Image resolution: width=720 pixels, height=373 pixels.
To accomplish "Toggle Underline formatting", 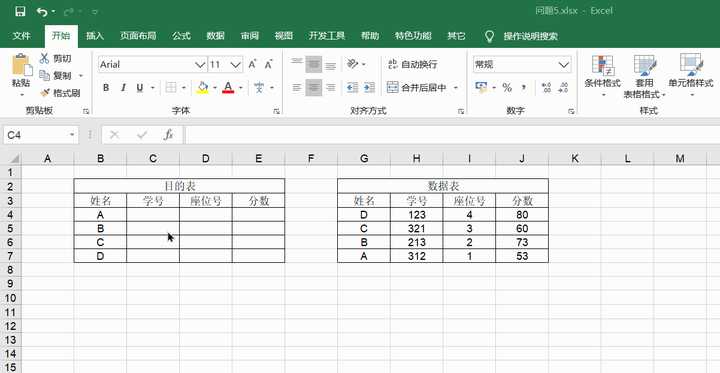I will click(140, 87).
